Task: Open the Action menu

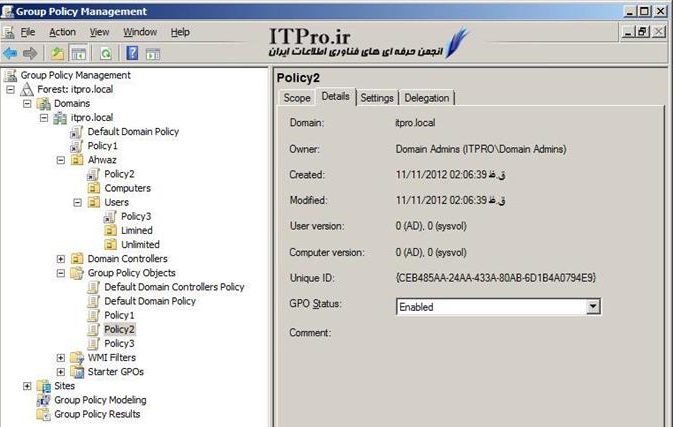Action: tap(62, 32)
